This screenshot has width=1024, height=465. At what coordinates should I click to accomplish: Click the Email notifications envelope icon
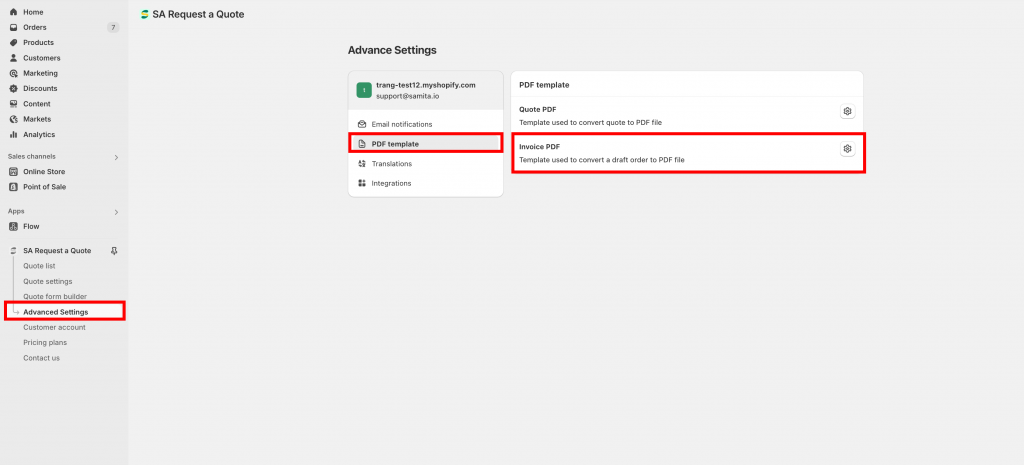point(362,124)
